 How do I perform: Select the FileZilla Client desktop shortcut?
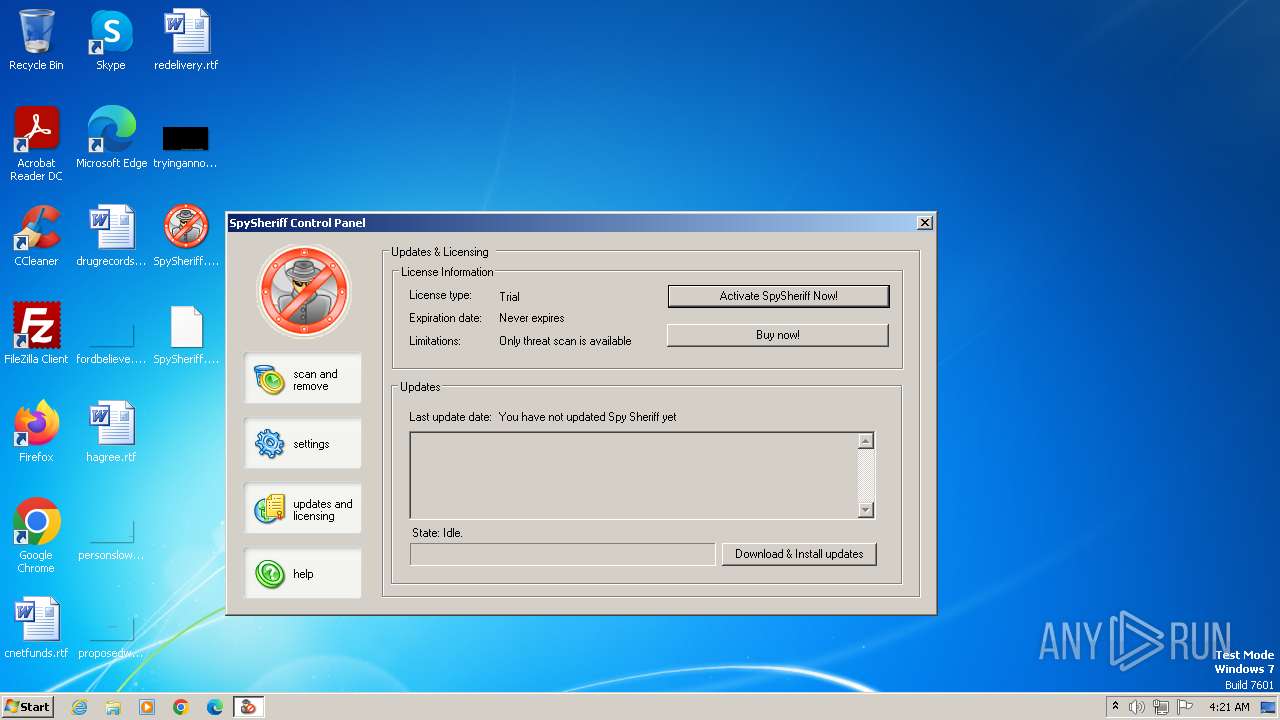tap(36, 334)
